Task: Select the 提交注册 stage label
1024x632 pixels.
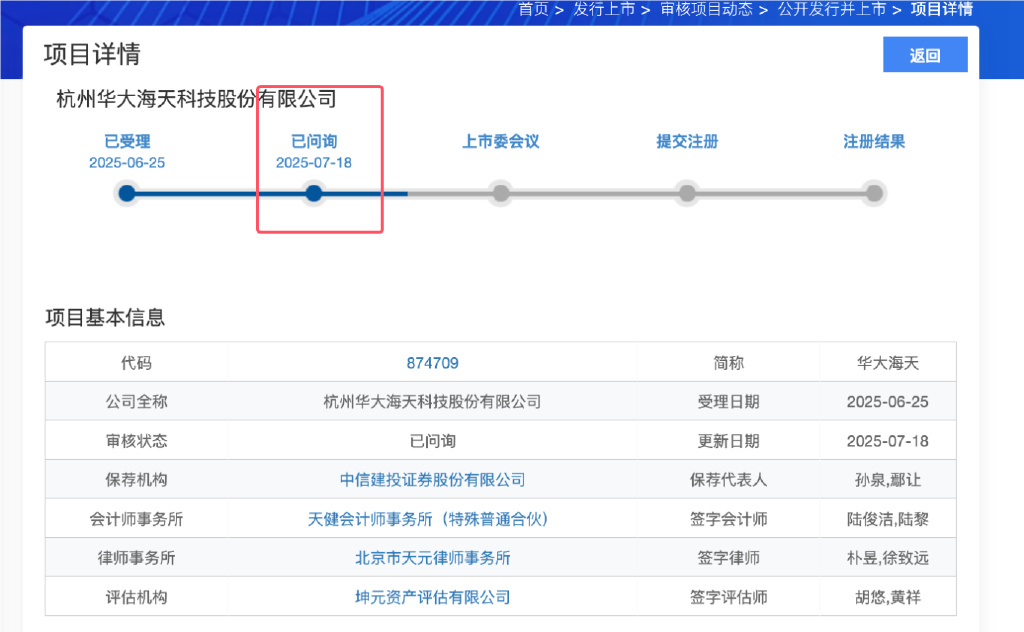Action: tap(687, 142)
